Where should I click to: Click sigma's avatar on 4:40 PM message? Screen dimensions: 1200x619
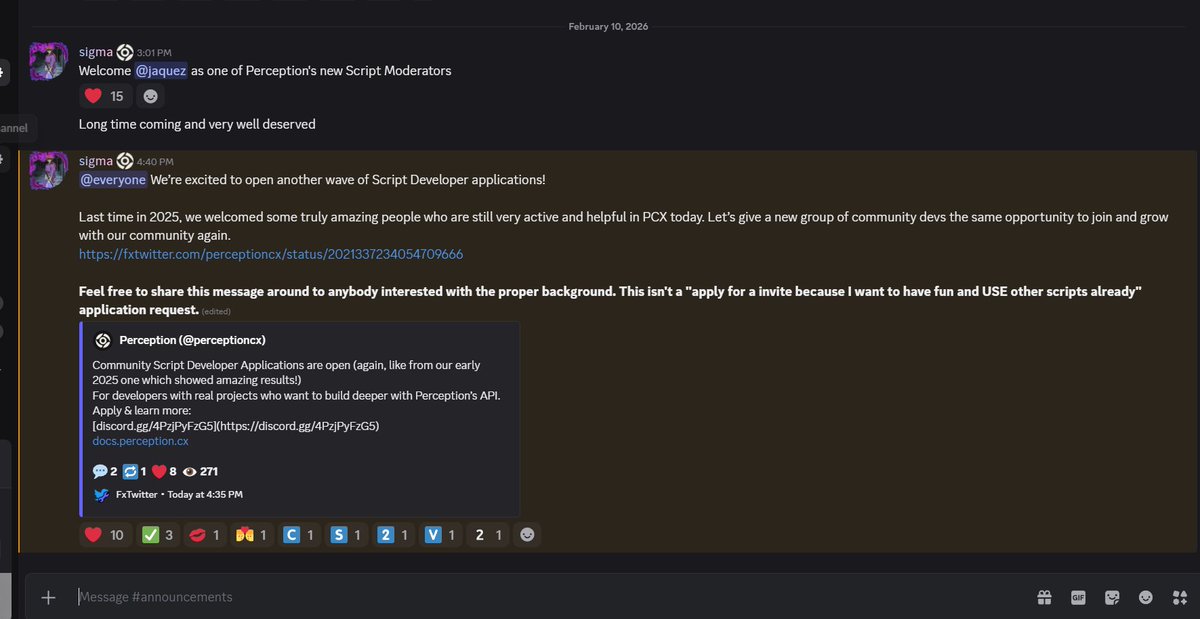pyautogui.click(x=48, y=170)
